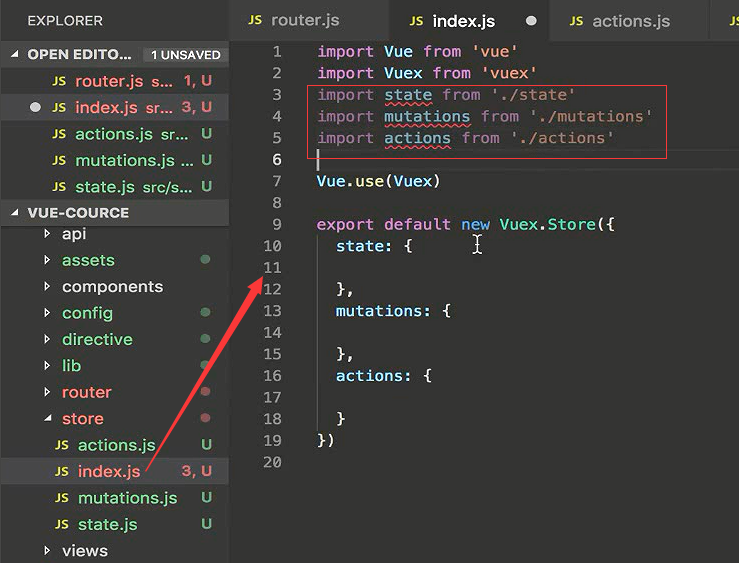
Task: Click the unsaved dot beside index.js in Open Editors
Action: coord(36,107)
